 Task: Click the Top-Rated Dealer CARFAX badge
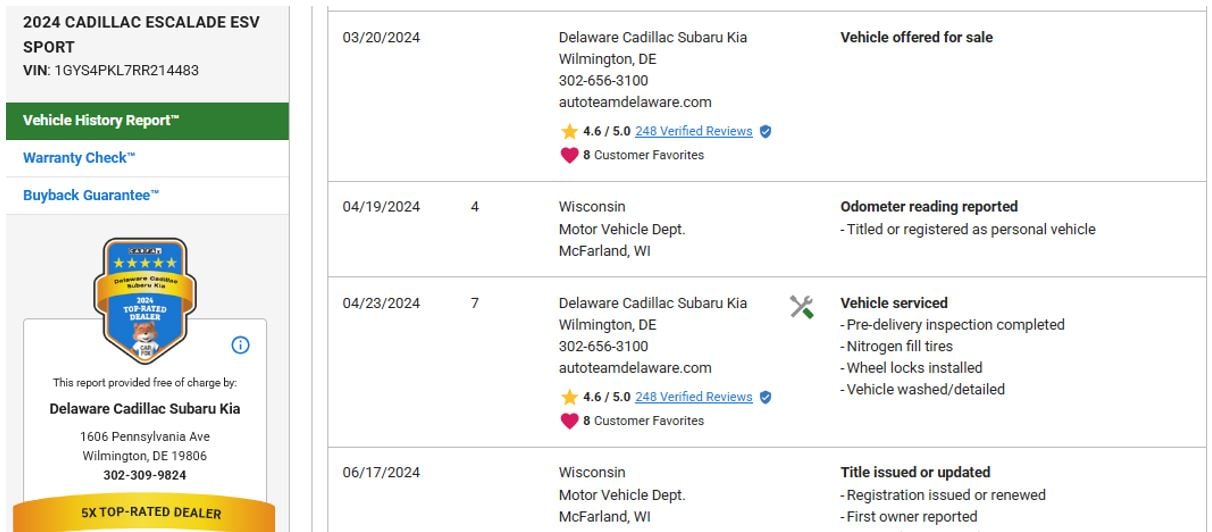point(145,300)
